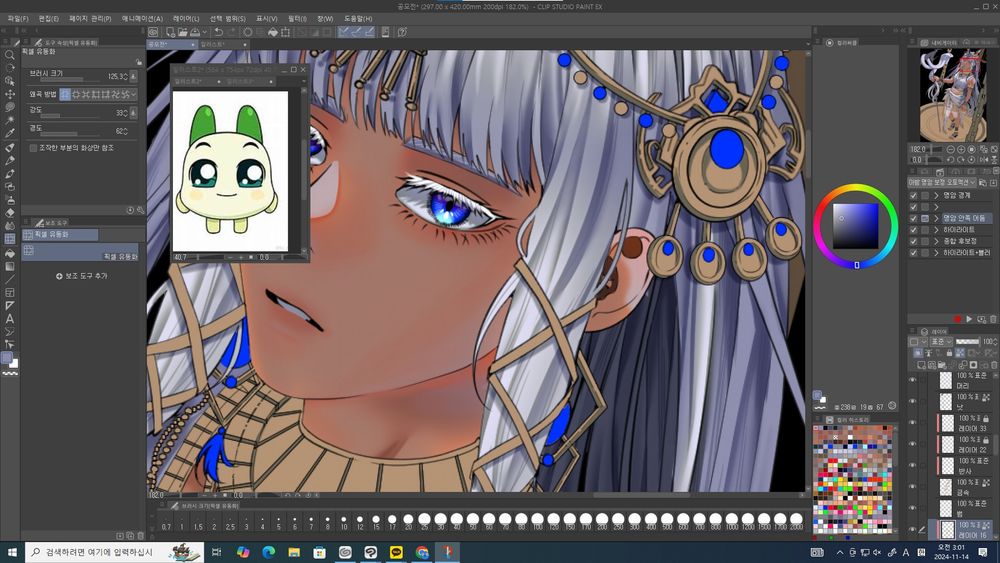This screenshot has width=1000, height=563.
Task: Expand the 종합 후보정 auto action
Action: tap(936, 241)
